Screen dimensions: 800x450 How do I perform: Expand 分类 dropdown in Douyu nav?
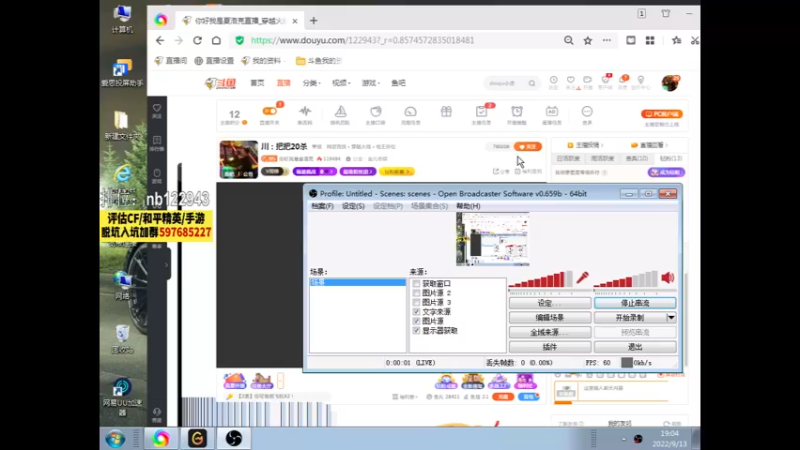point(311,83)
